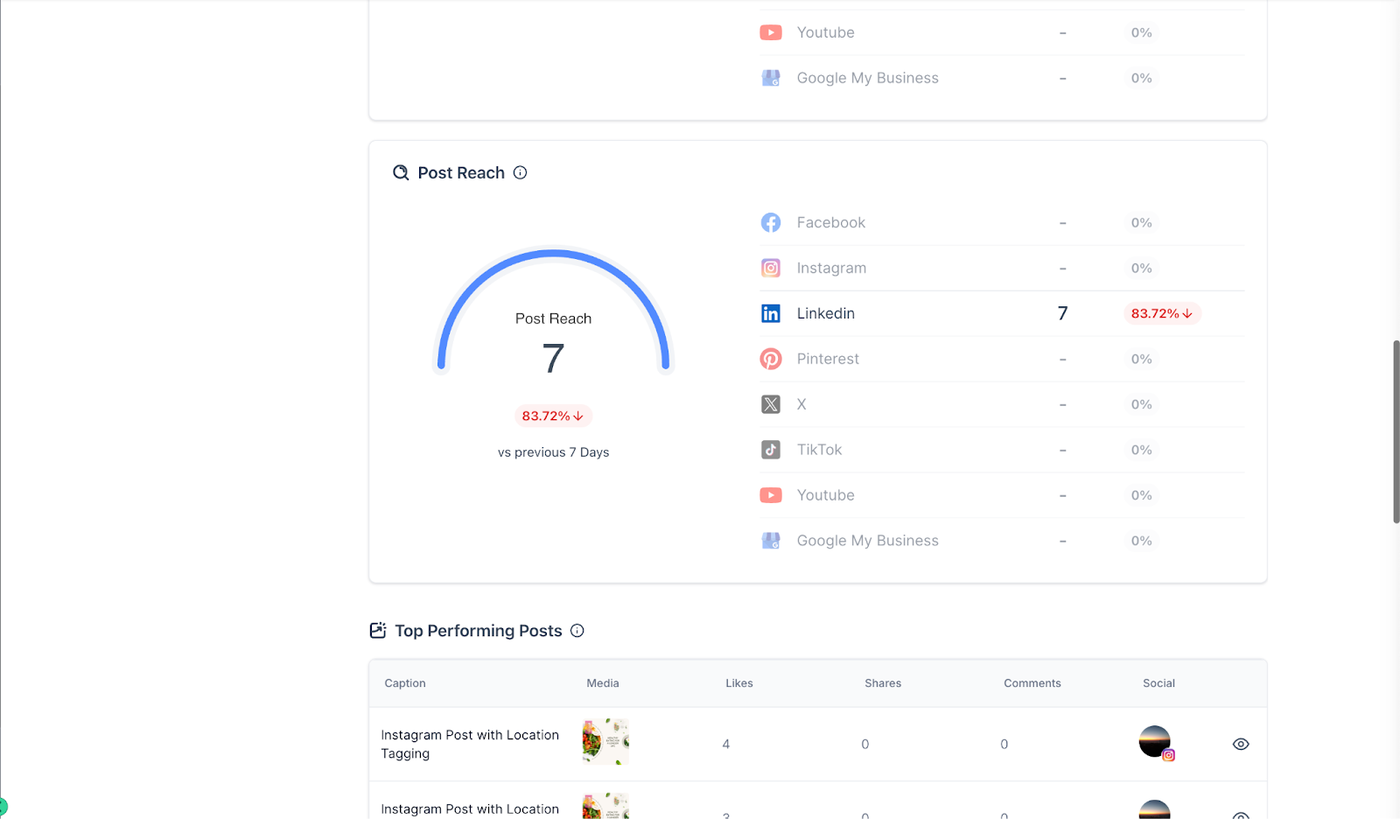This screenshot has height=819, width=1400.
Task: Click the TikTok icon in Post Reach
Action: [771, 450]
